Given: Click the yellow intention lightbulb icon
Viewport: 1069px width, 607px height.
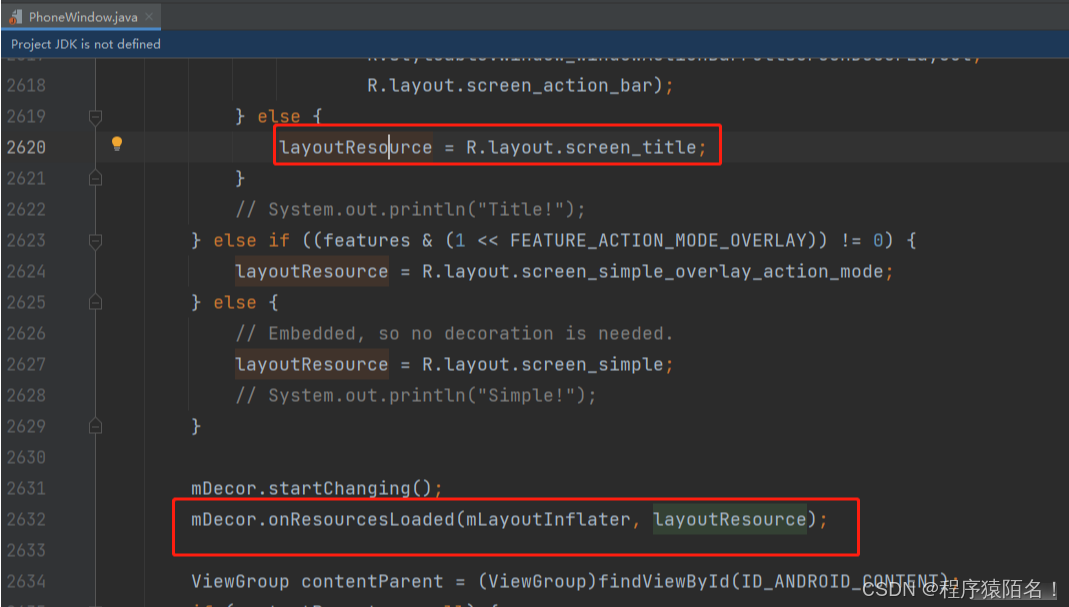Looking at the screenshot, I should click(x=117, y=143).
